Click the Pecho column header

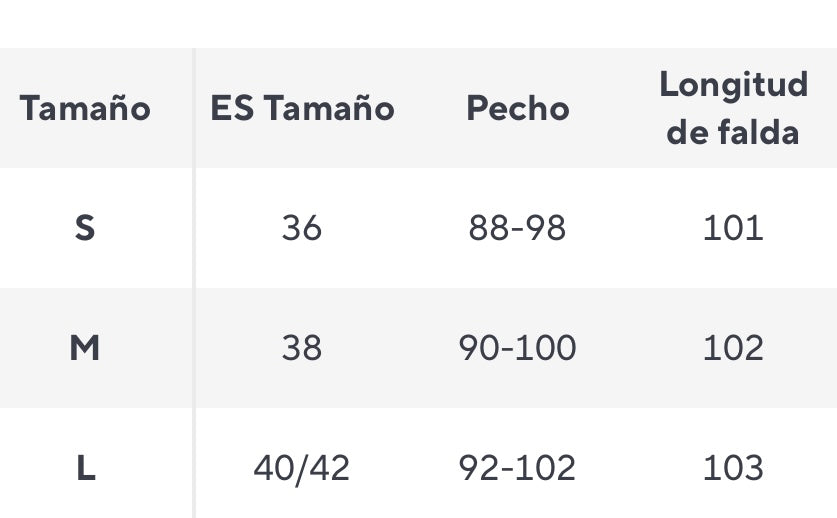pyautogui.click(x=518, y=108)
